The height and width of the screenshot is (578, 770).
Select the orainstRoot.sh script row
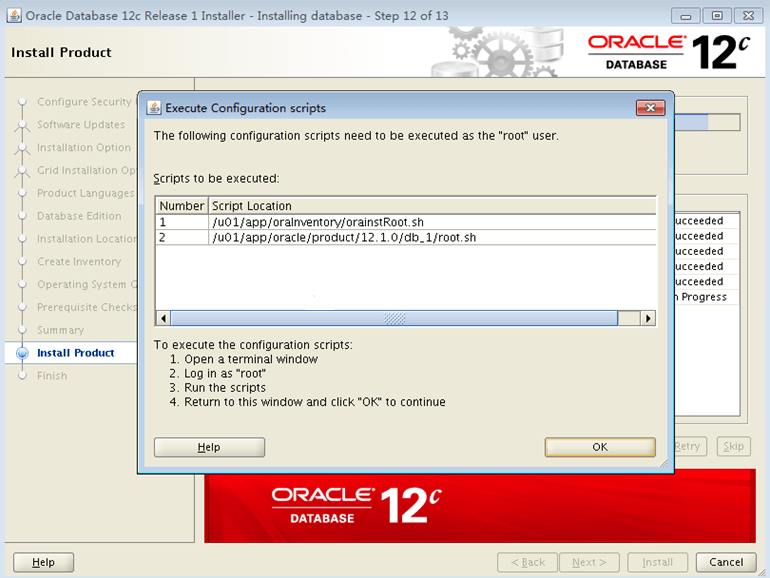406,222
